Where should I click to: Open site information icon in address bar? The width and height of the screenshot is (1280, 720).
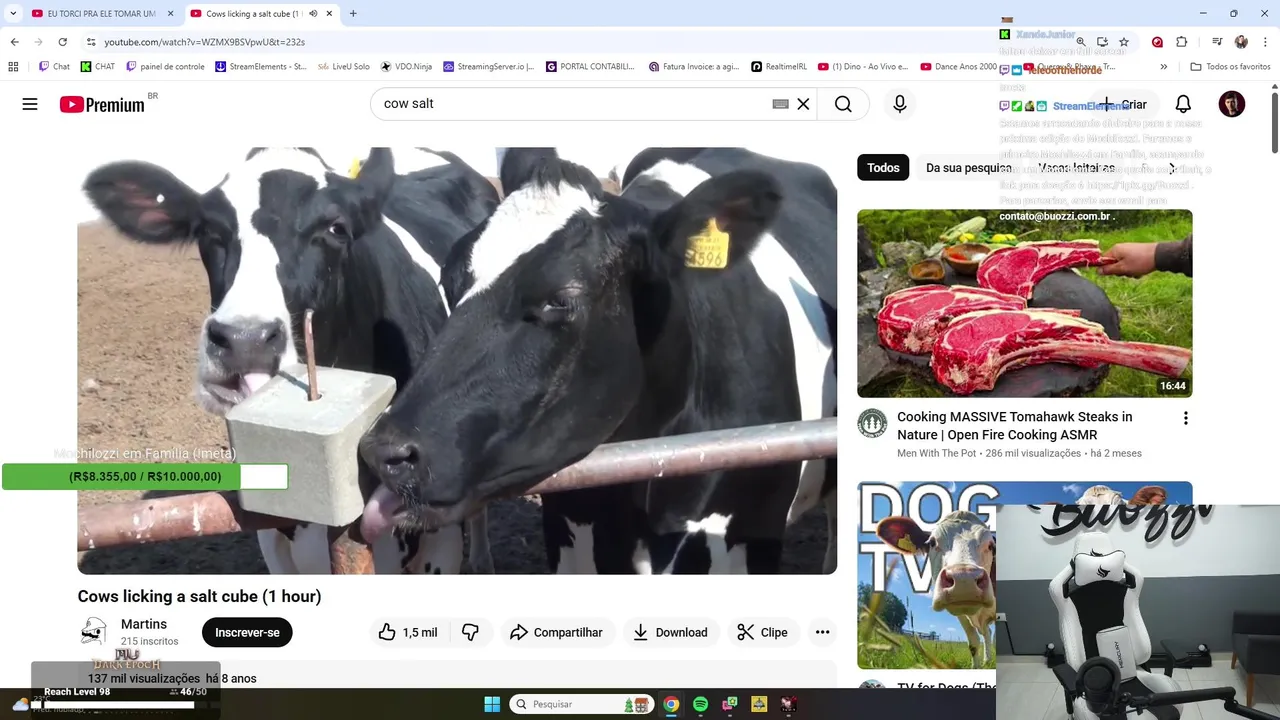point(91,42)
